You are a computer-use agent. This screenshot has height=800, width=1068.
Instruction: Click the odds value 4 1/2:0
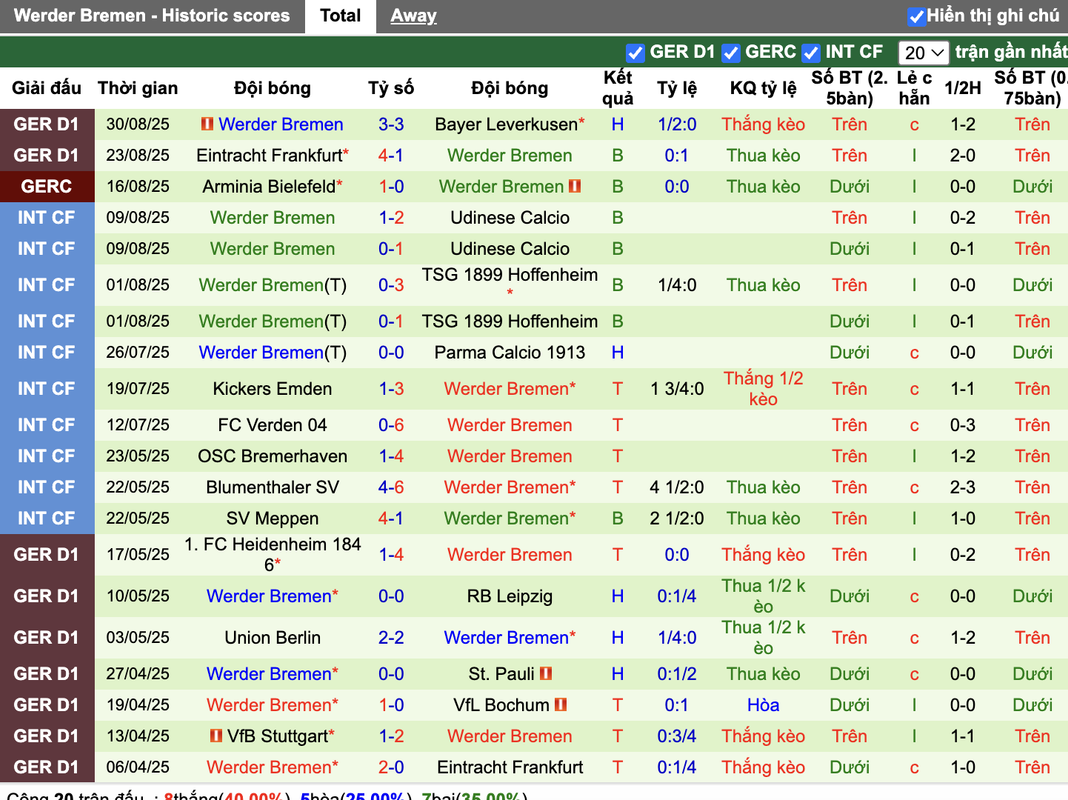click(676, 487)
